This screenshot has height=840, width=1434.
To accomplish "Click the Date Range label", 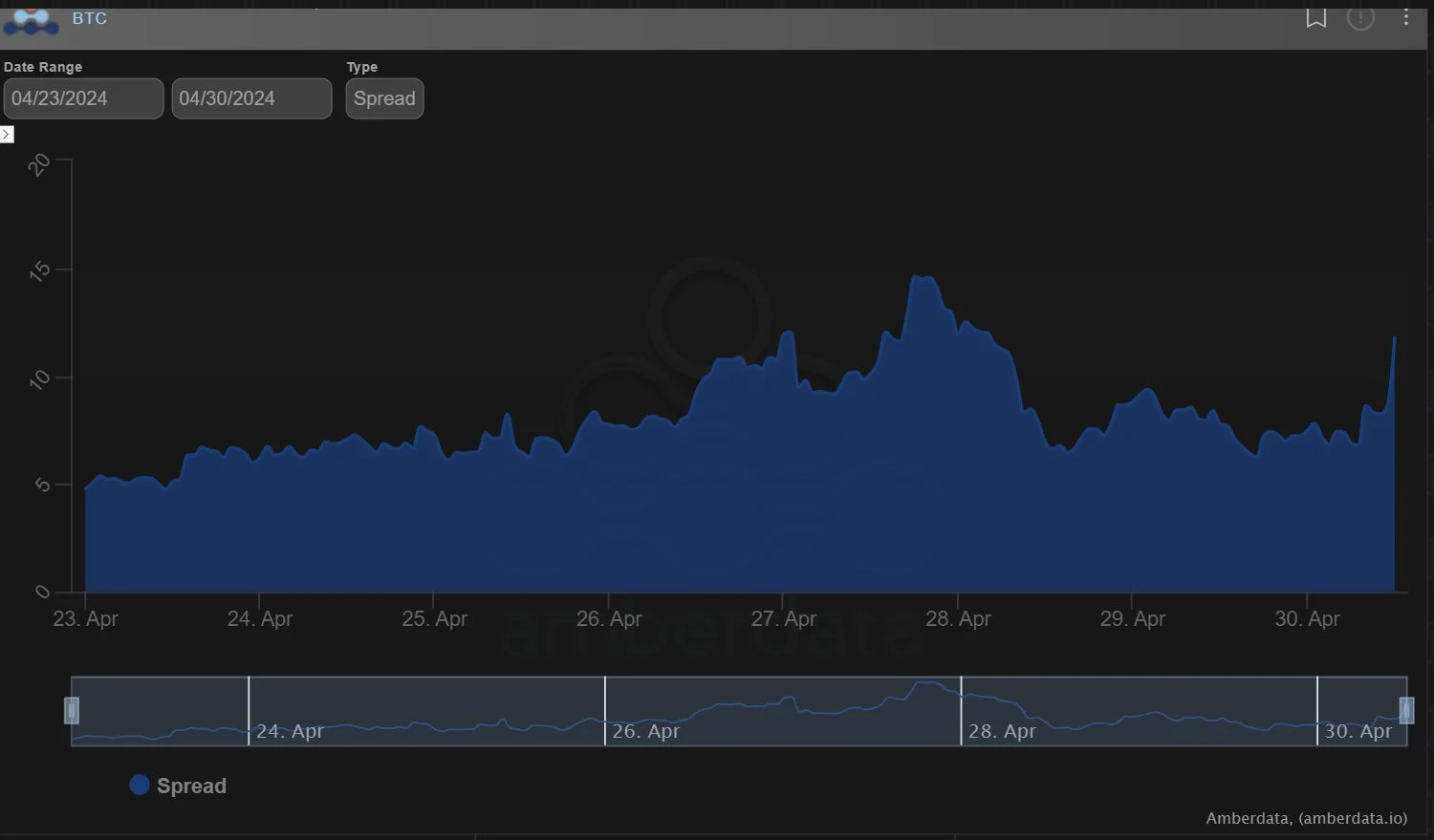I will (43, 67).
